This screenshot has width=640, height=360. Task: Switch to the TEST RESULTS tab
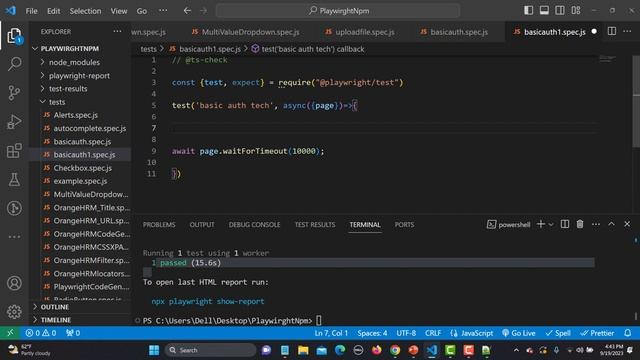click(x=315, y=224)
